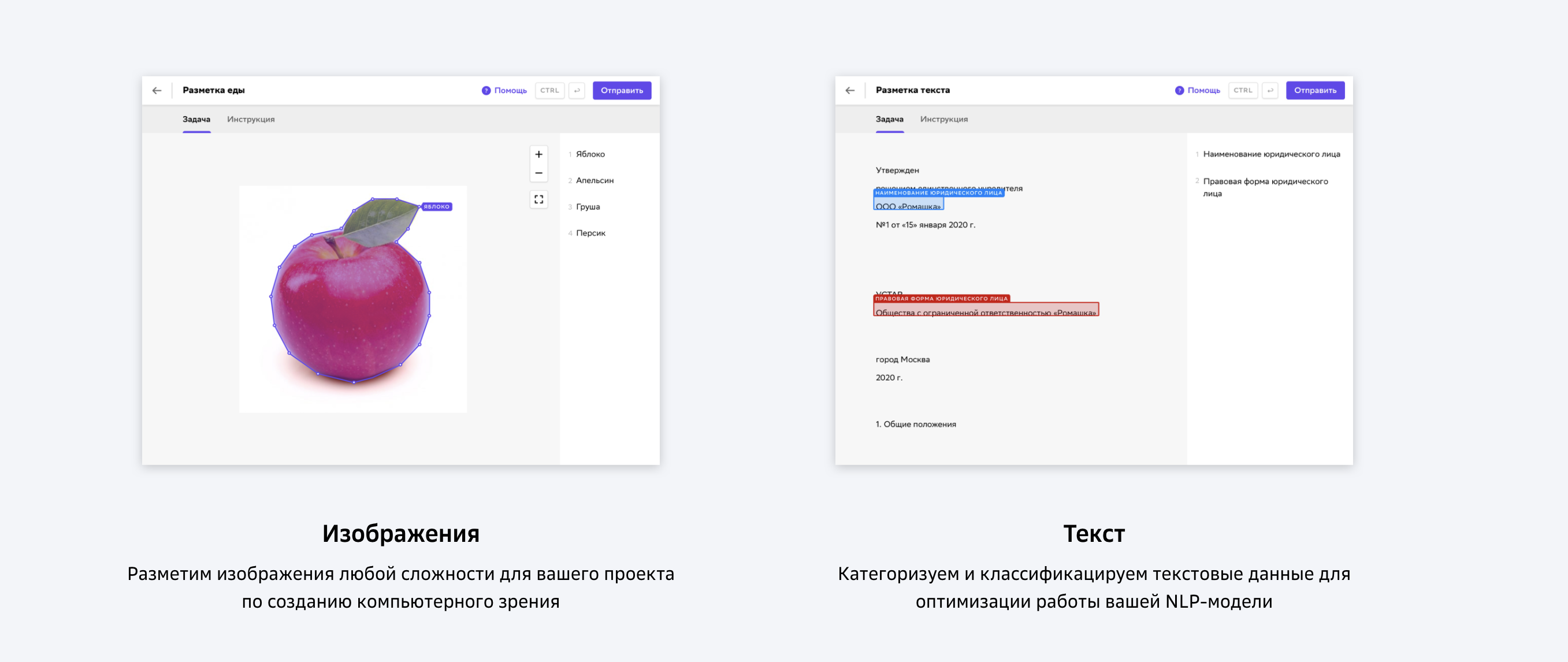Click back arrow in Разметка еды panel
Viewport: 1568px width, 662px height.
[157, 90]
